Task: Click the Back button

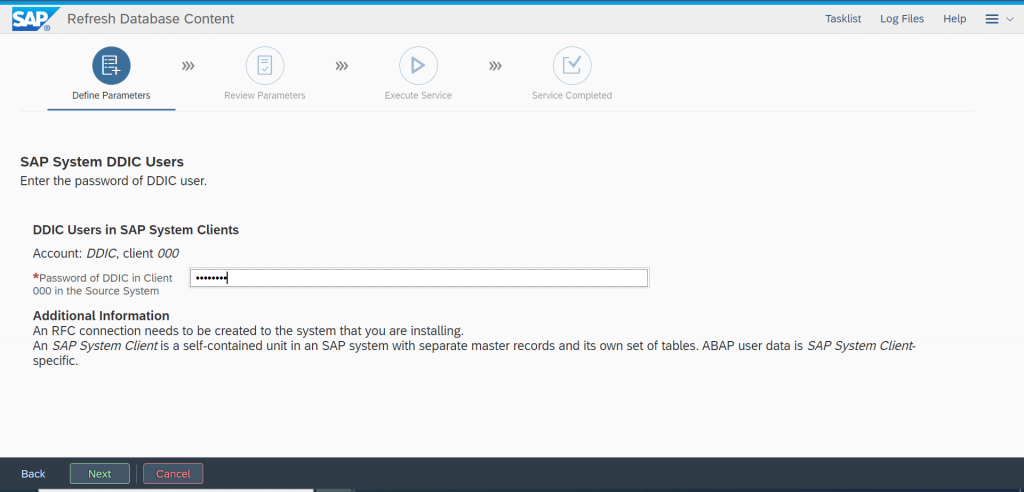Action: pyautogui.click(x=33, y=474)
